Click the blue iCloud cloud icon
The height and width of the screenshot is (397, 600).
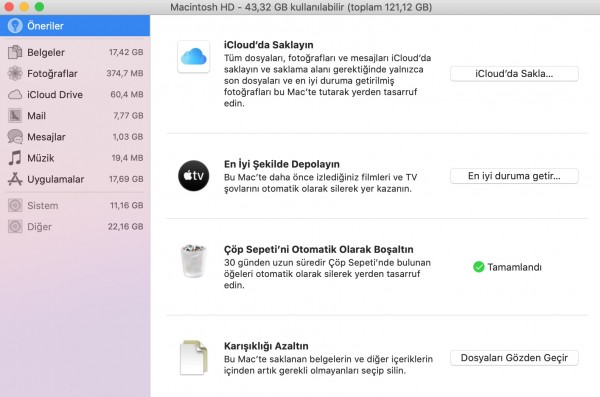coord(194,57)
